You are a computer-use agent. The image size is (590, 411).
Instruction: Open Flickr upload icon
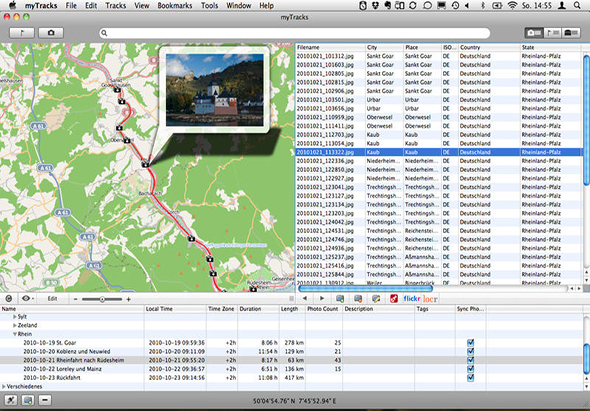(411, 298)
